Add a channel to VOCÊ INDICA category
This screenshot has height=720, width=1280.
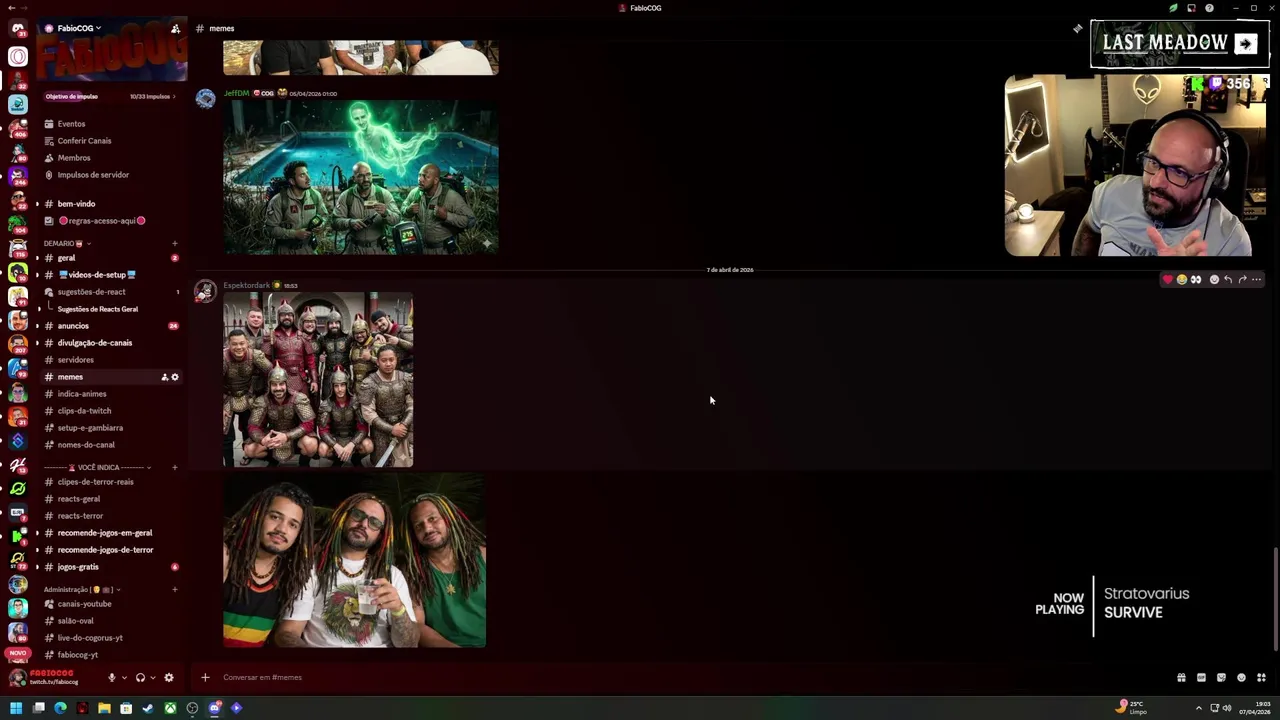(175, 467)
